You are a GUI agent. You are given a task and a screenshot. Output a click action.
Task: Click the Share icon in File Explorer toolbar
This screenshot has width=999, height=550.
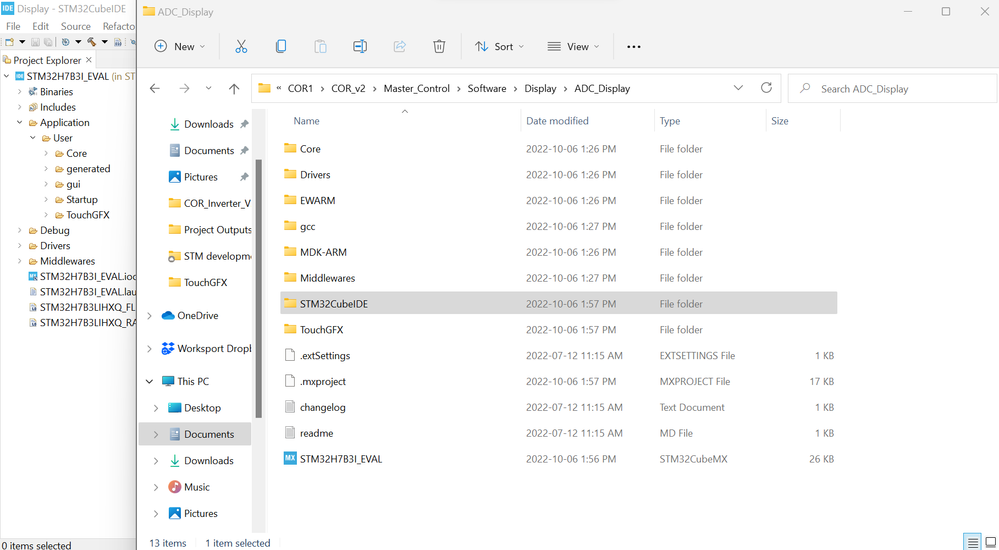pos(399,47)
